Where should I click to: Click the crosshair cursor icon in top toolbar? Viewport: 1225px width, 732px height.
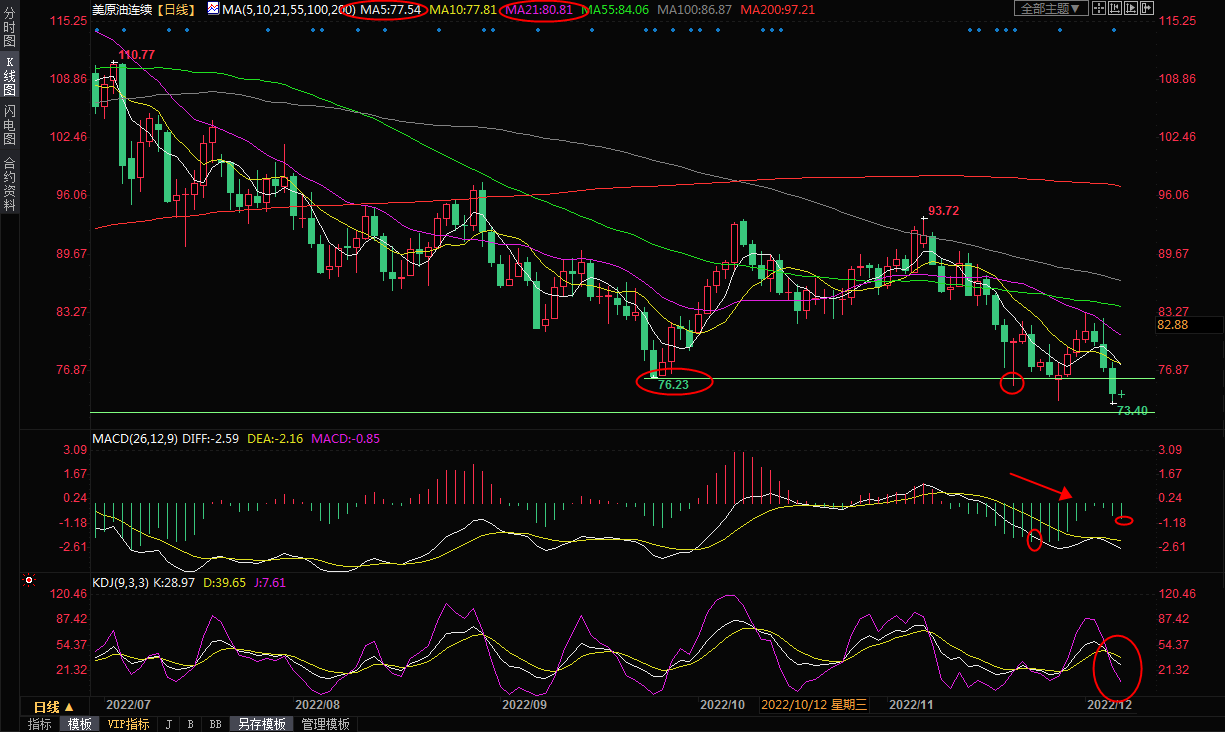pyautogui.click(x=1099, y=8)
